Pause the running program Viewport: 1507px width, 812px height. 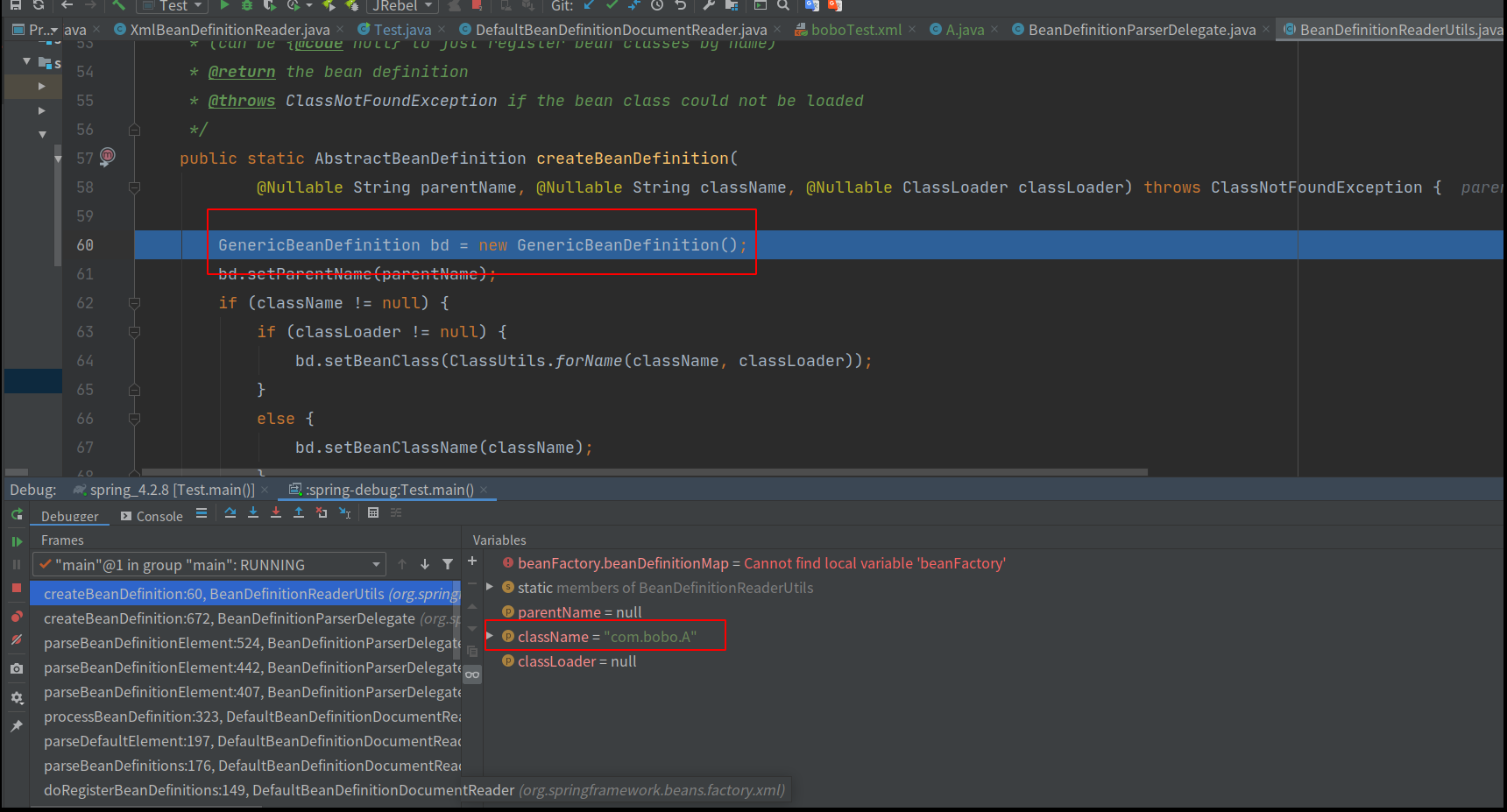coord(17,564)
